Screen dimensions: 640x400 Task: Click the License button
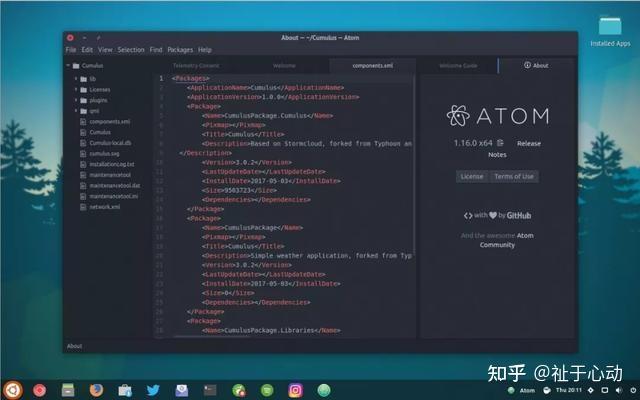[x=472, y=176]
